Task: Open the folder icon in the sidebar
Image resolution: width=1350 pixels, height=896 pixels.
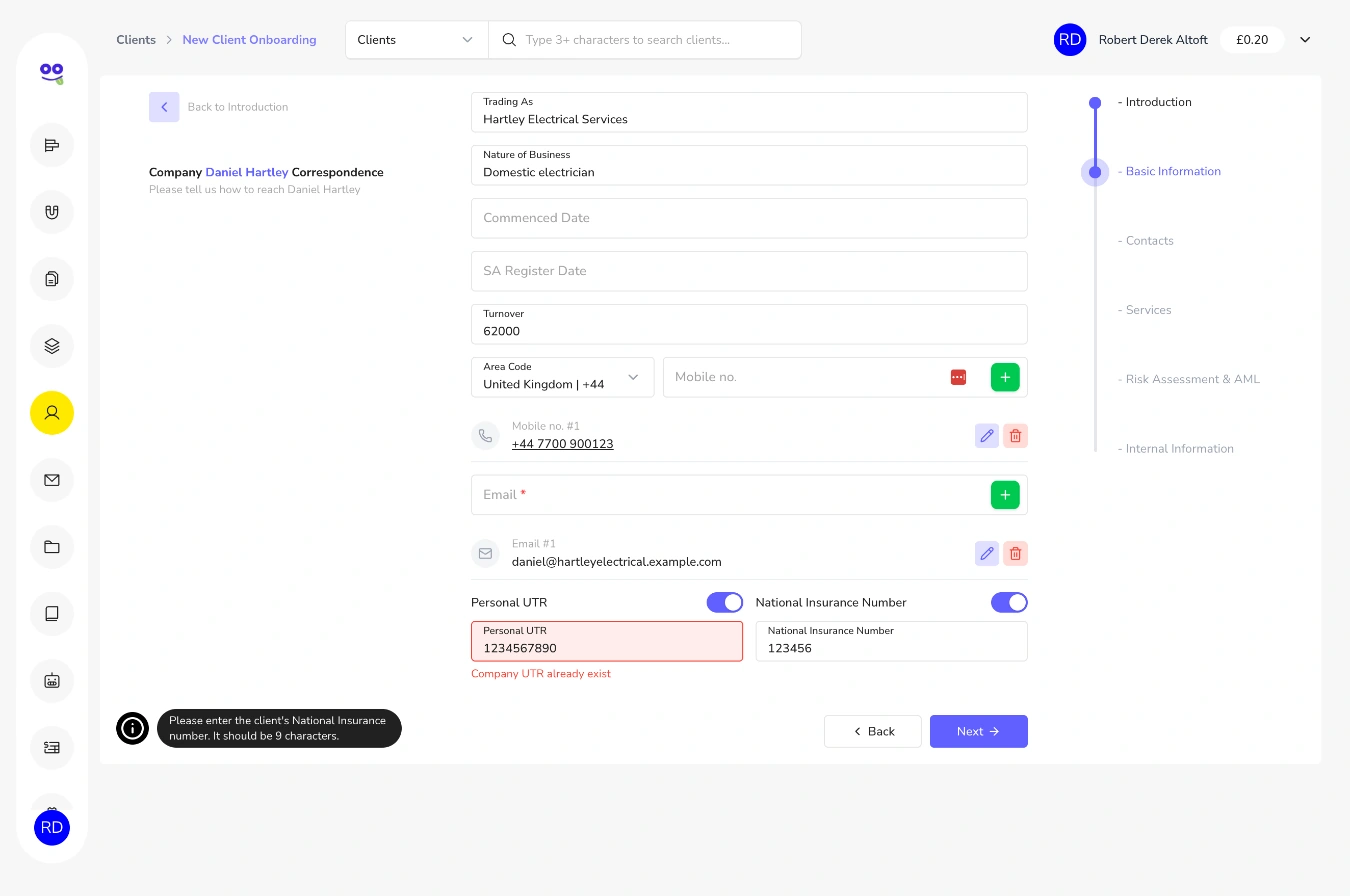Action: (x=52, y=547)
